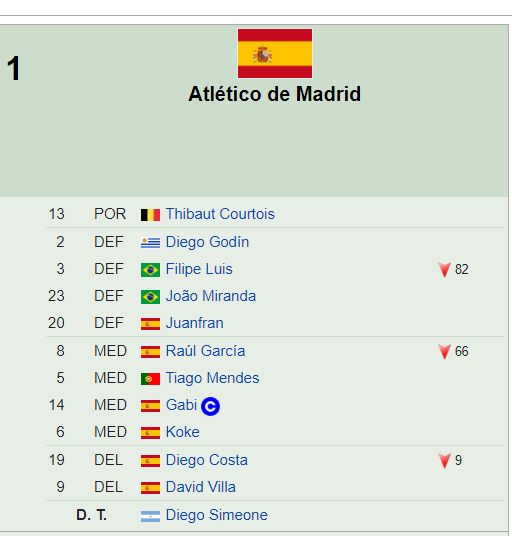Open the Diego Godín link
This screenshot has height=536, width=512.
coord(207,242)
